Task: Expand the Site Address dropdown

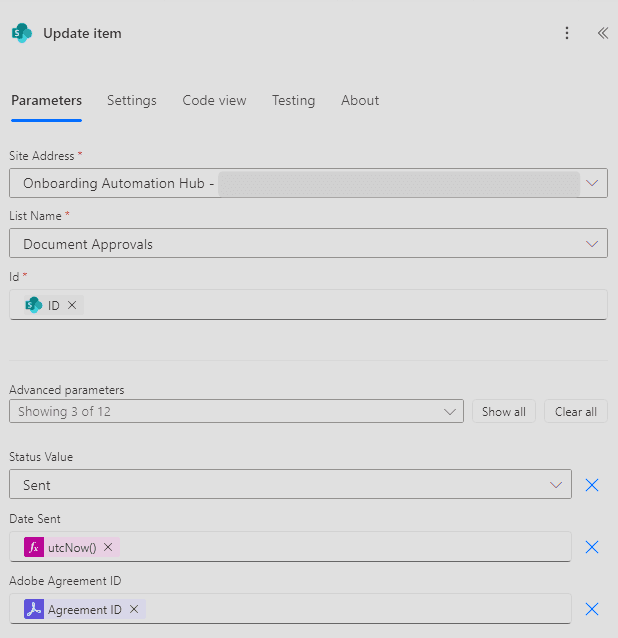Action: pyautogui.click(x=592, y=183)
